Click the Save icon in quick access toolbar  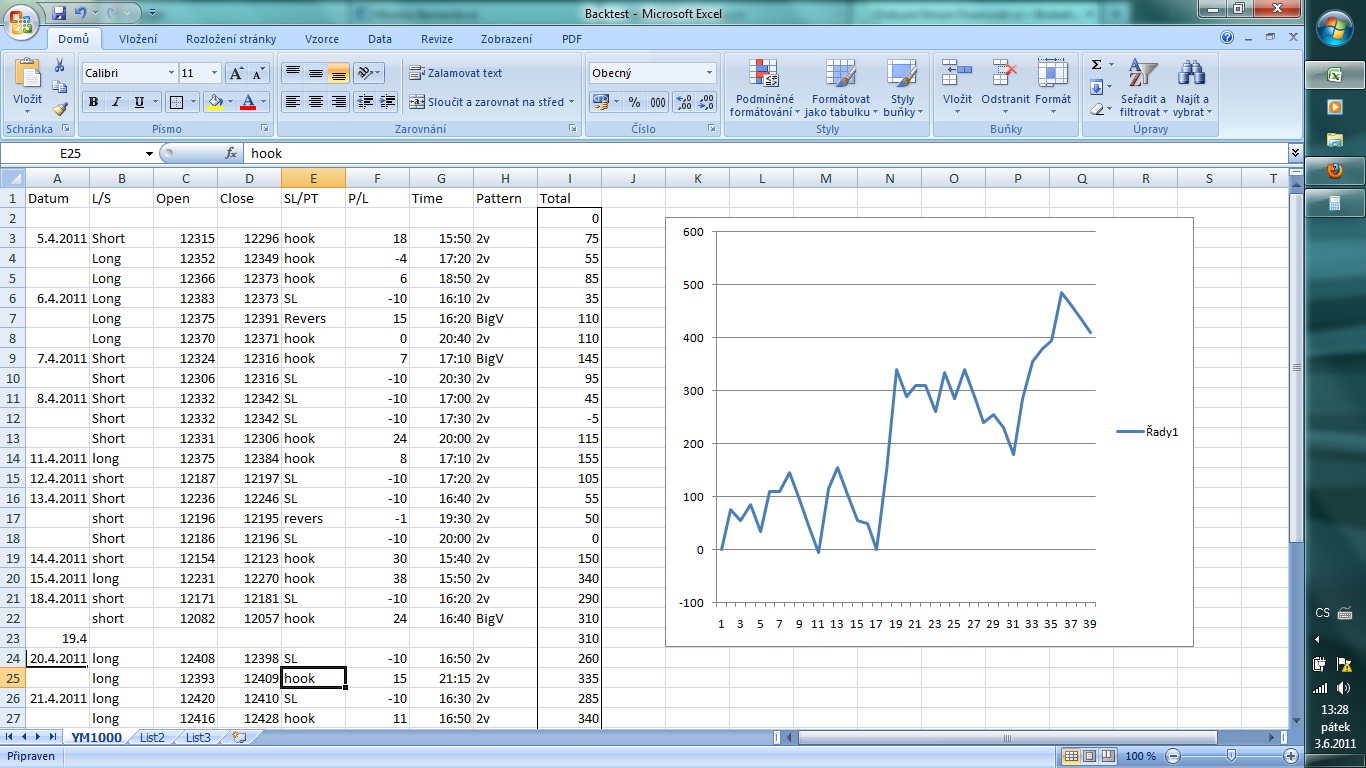coord(59,13)
